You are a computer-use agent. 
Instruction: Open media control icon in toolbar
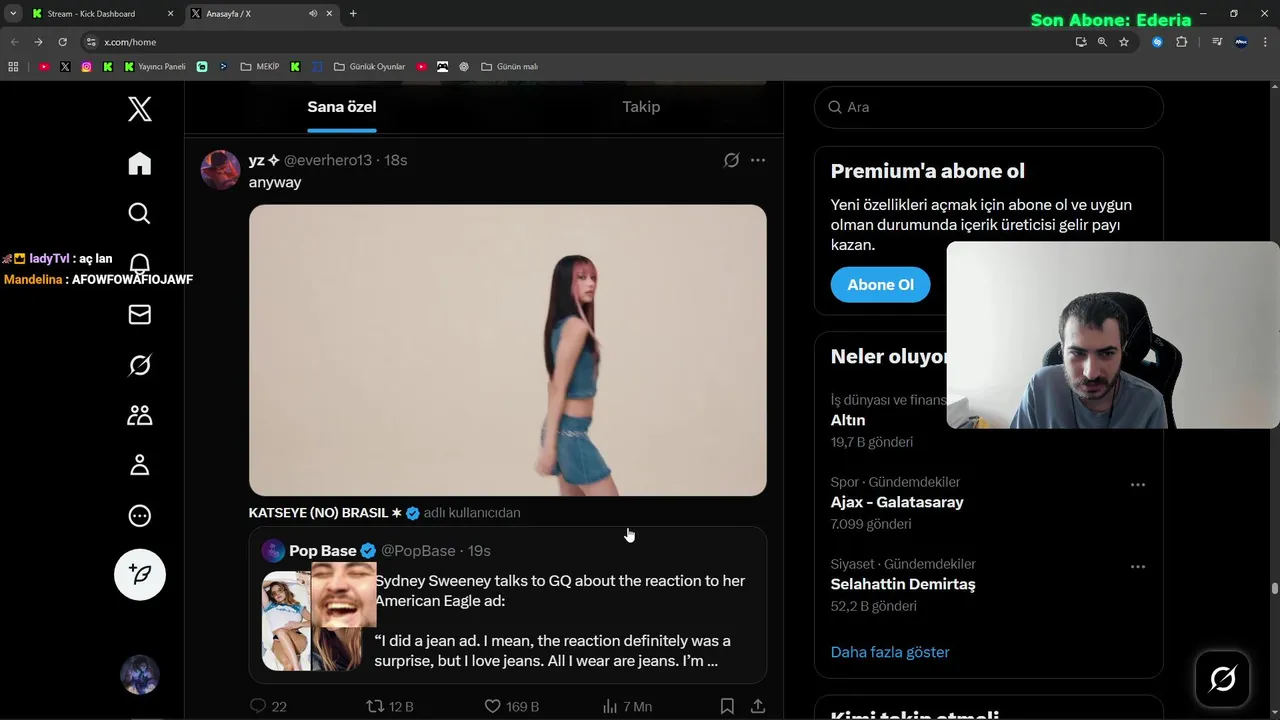(x=1217, y=42)
